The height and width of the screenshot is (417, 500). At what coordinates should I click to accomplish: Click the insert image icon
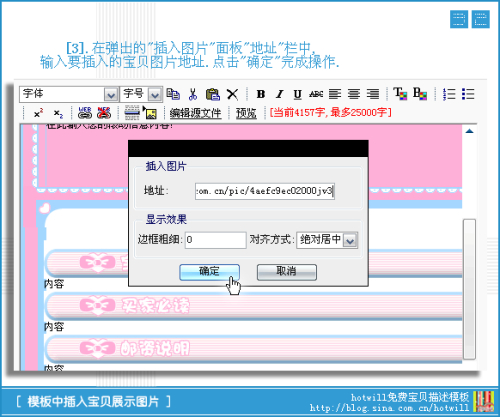click(150, 113)
